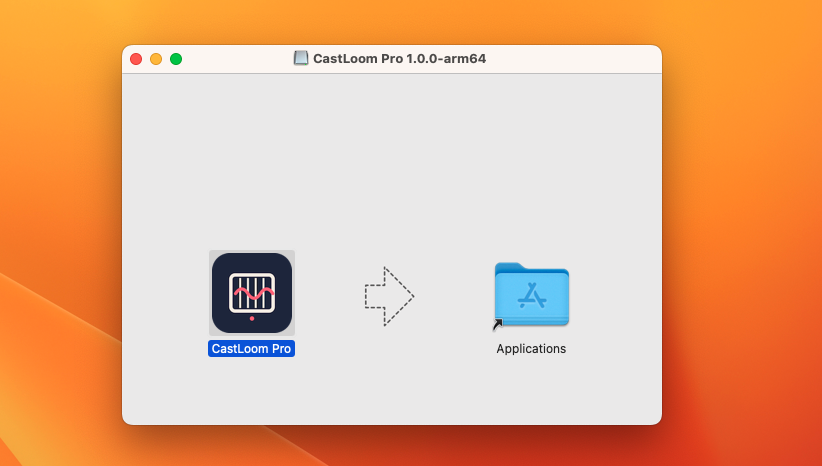The height and width of the screenshot is (466, 822).
Task: Click the disk image icon in title bar
Action: click(x=300, y=58)
